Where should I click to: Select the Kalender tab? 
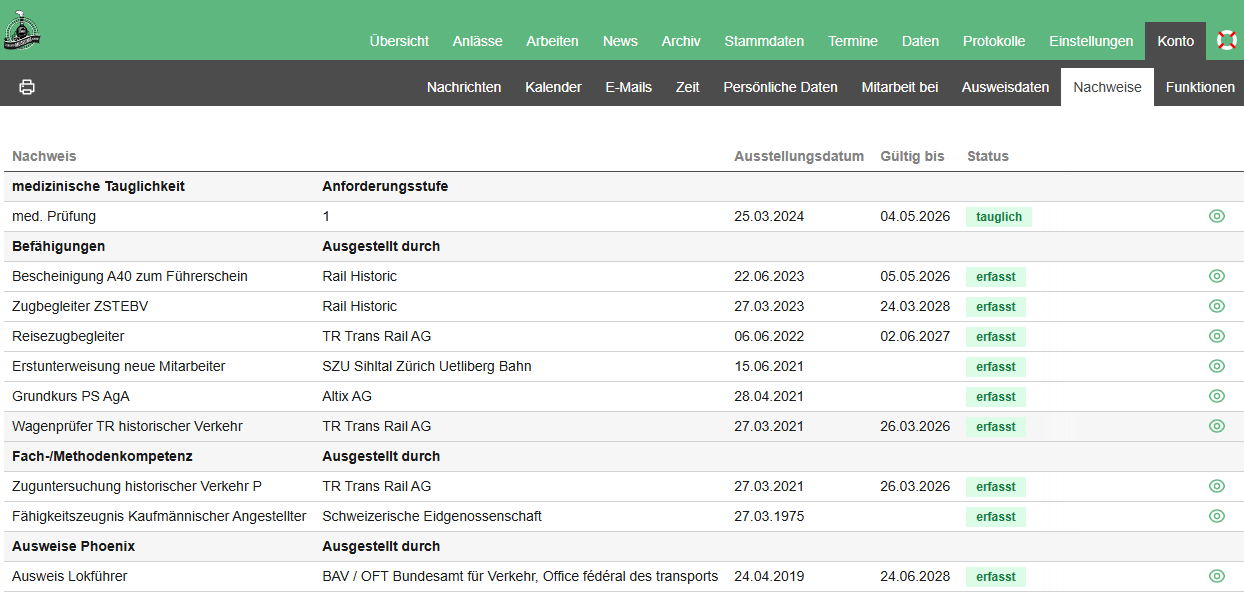click(553, 87)
